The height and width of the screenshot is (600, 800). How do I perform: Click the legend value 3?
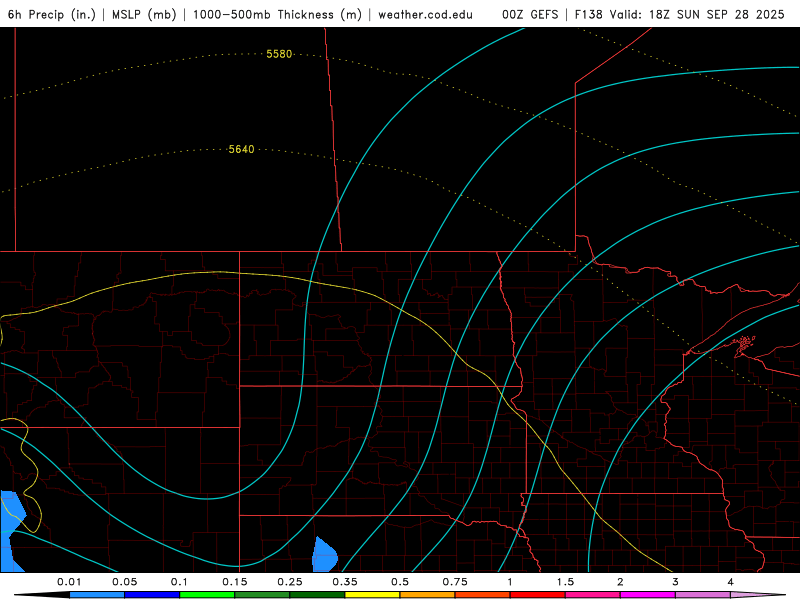tap(676, 582)
